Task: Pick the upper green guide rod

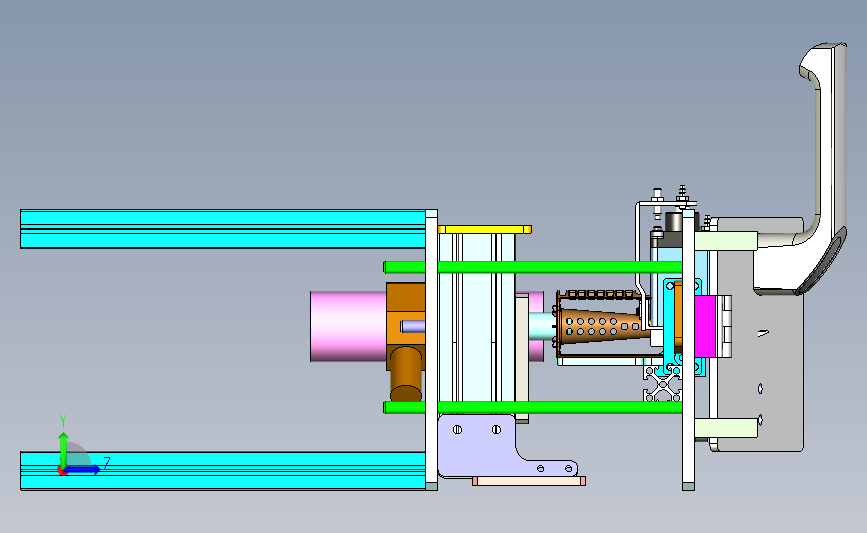Action: tap(533, 267)
